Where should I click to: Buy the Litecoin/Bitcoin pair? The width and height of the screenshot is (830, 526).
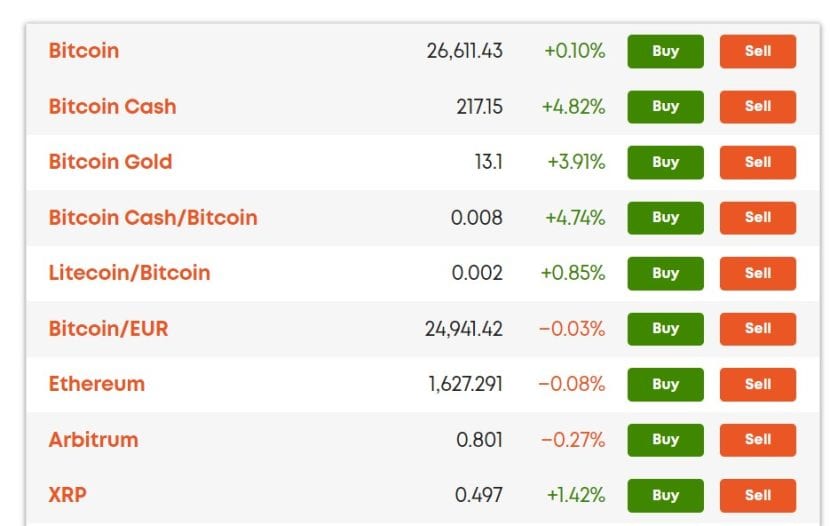click(x=665, y=274)
